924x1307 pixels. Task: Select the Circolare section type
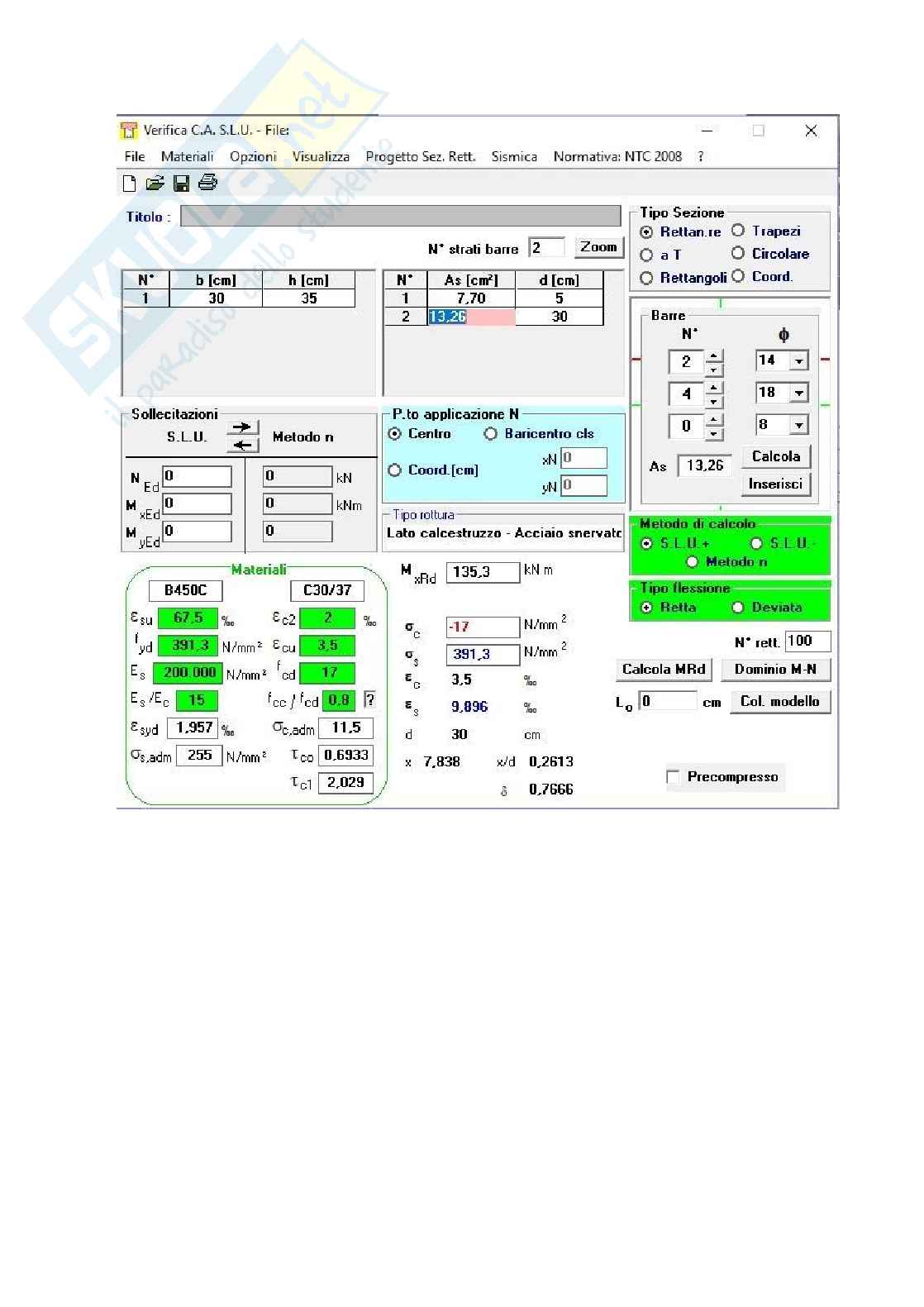(x=738, y=254)
